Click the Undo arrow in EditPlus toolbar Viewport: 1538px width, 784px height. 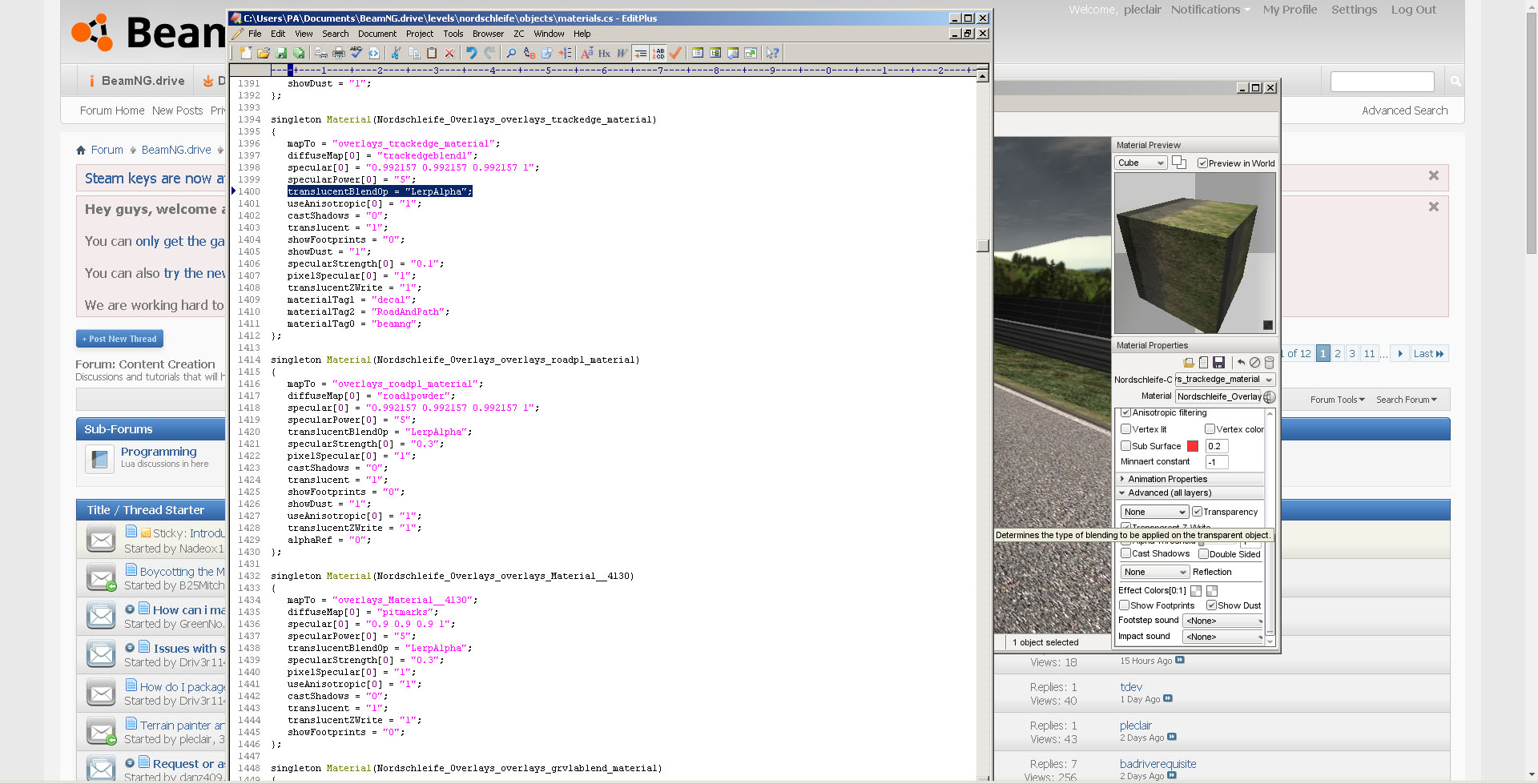pos(471,53)
